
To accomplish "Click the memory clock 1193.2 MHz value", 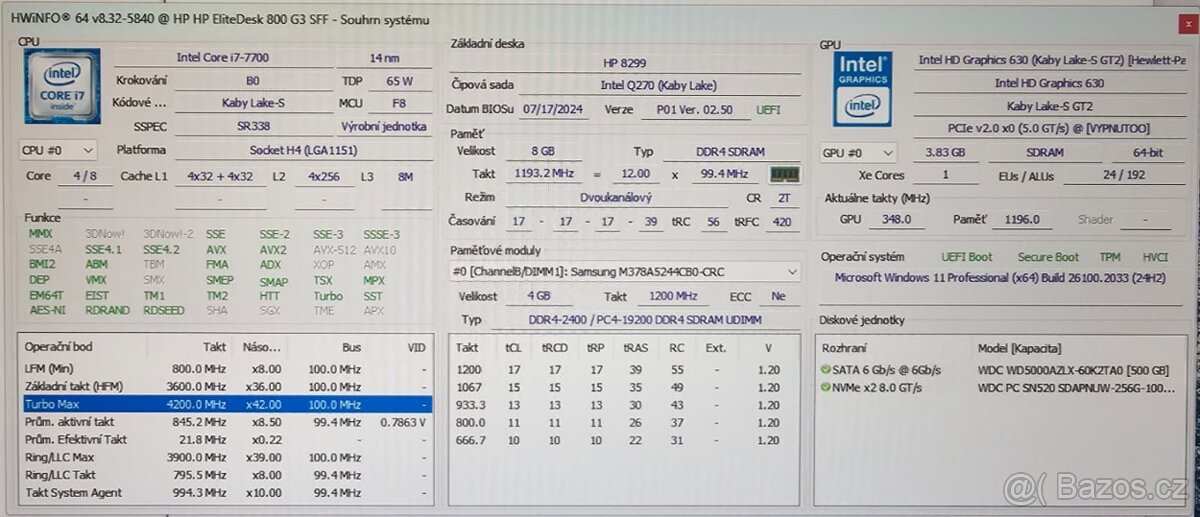I will click(x=542, y=174).
